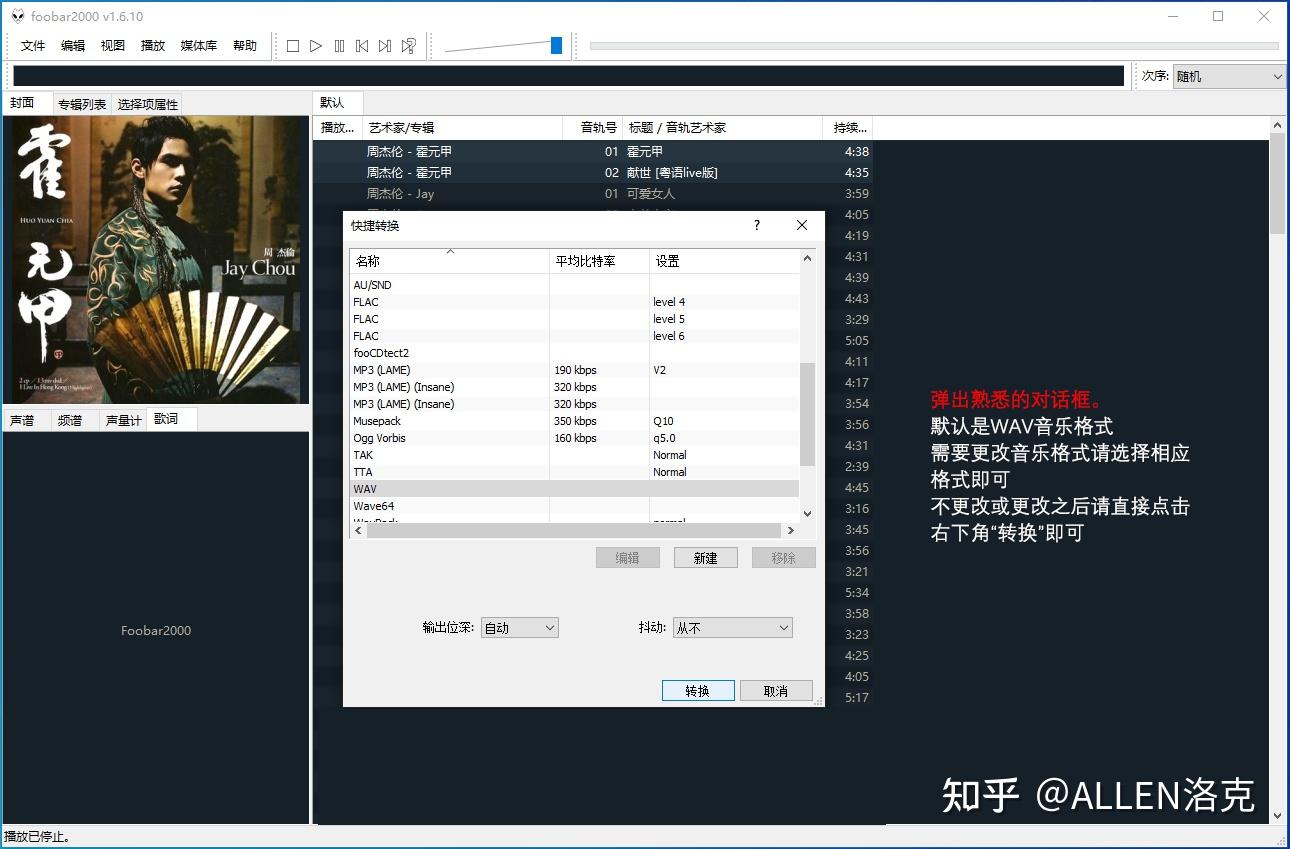The height and width of the screenshot is (849, 1290).
Task: Open the 抖动 dropdown
Action: click(x=732, y=628)
